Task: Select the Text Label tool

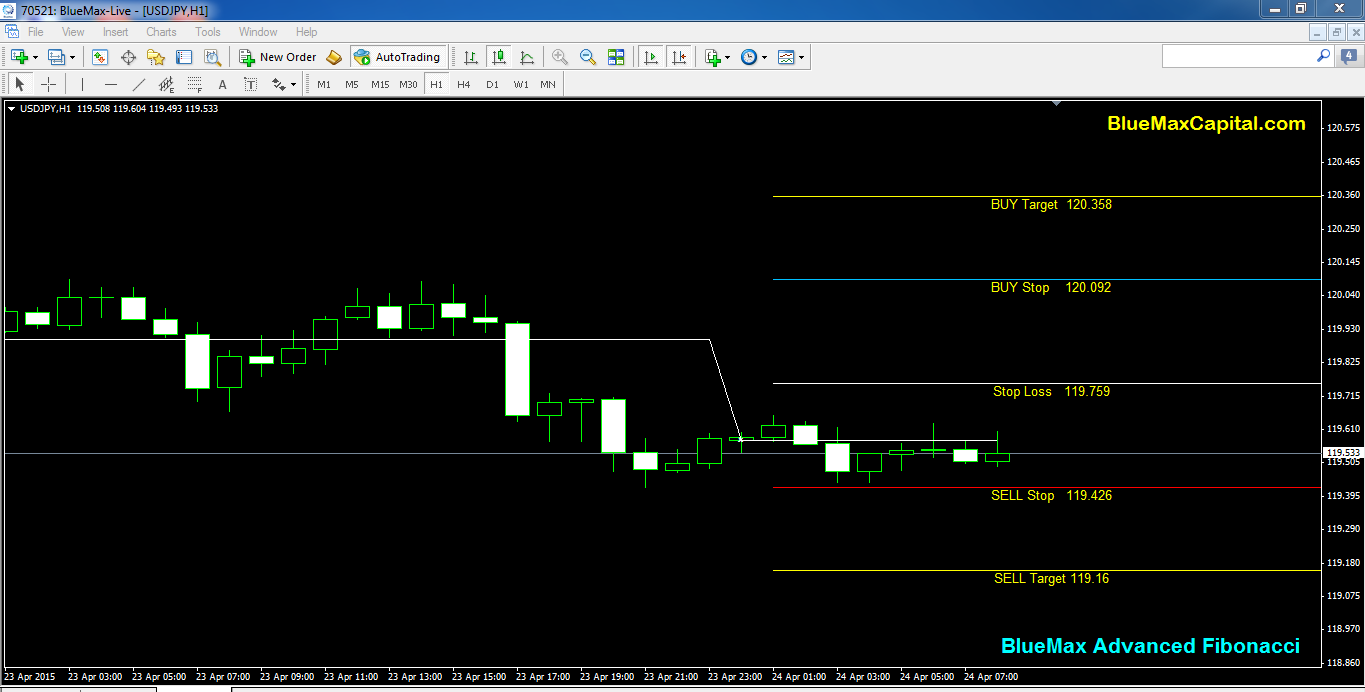Action: tap(250, 84)
